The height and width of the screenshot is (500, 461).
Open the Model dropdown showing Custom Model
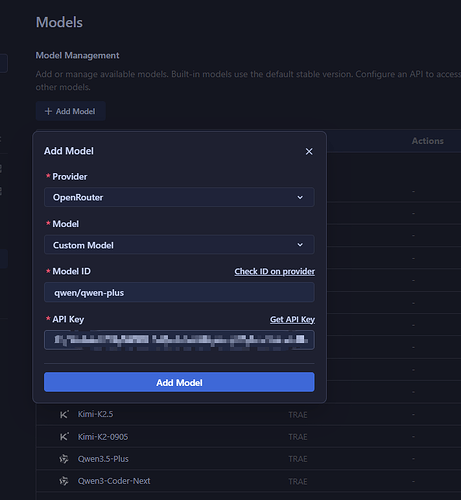click(x=179, y=245)
